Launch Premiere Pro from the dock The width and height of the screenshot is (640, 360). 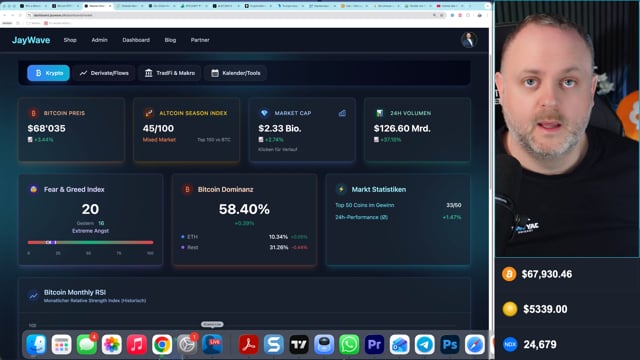click(x=374, y=345)
